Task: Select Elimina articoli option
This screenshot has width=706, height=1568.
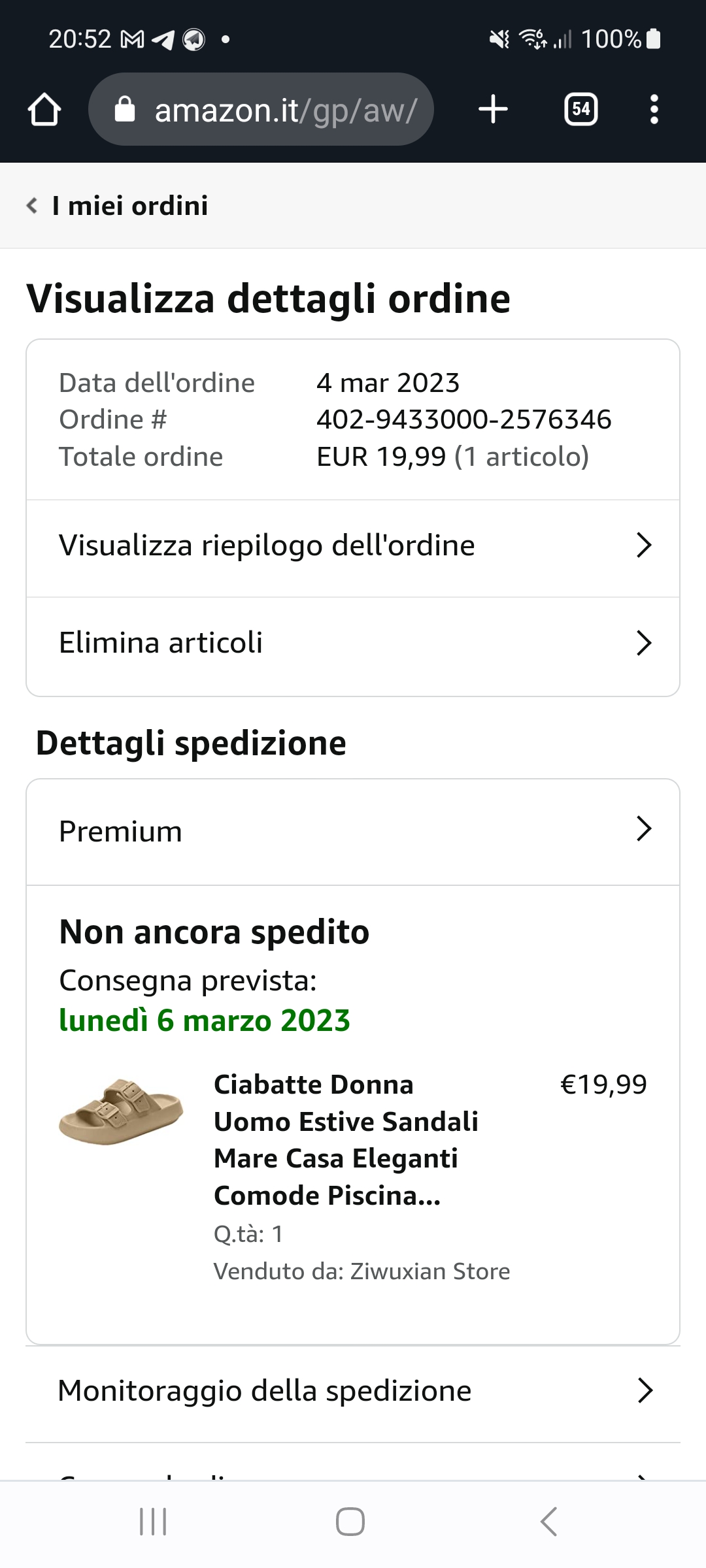Action: click(161, 643)
